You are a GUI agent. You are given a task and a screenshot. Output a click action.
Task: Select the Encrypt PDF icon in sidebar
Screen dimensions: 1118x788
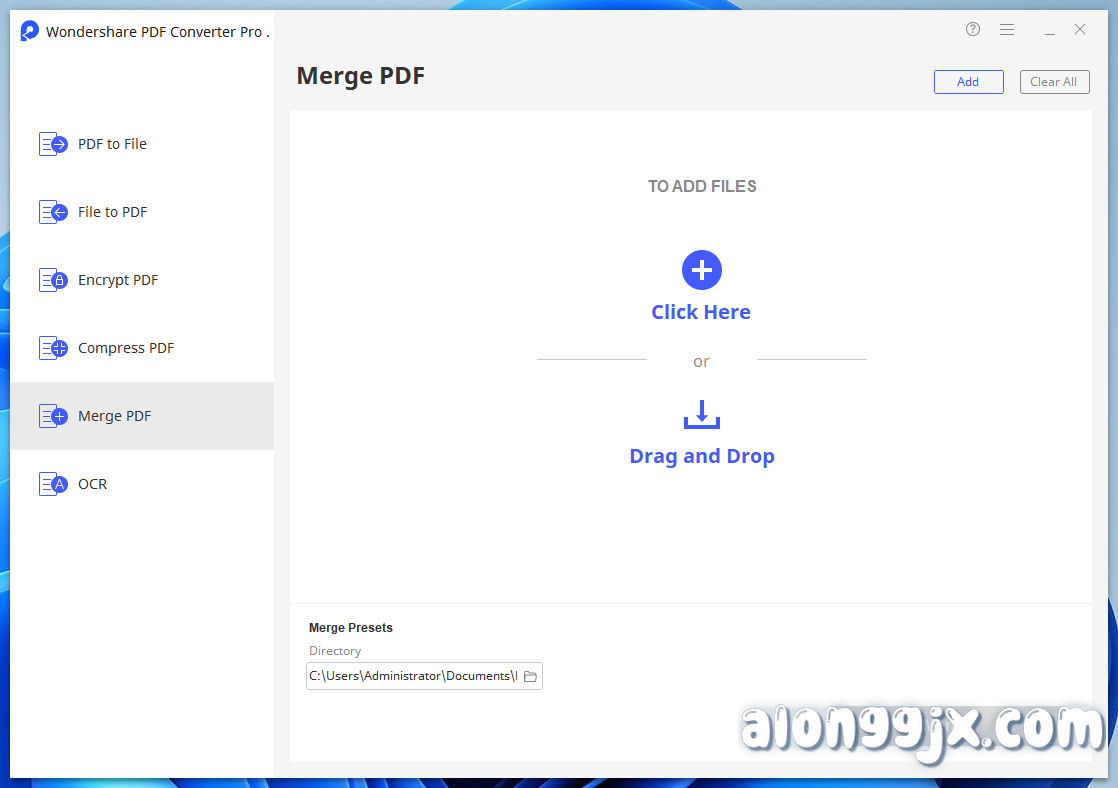(x=53, y=279)
